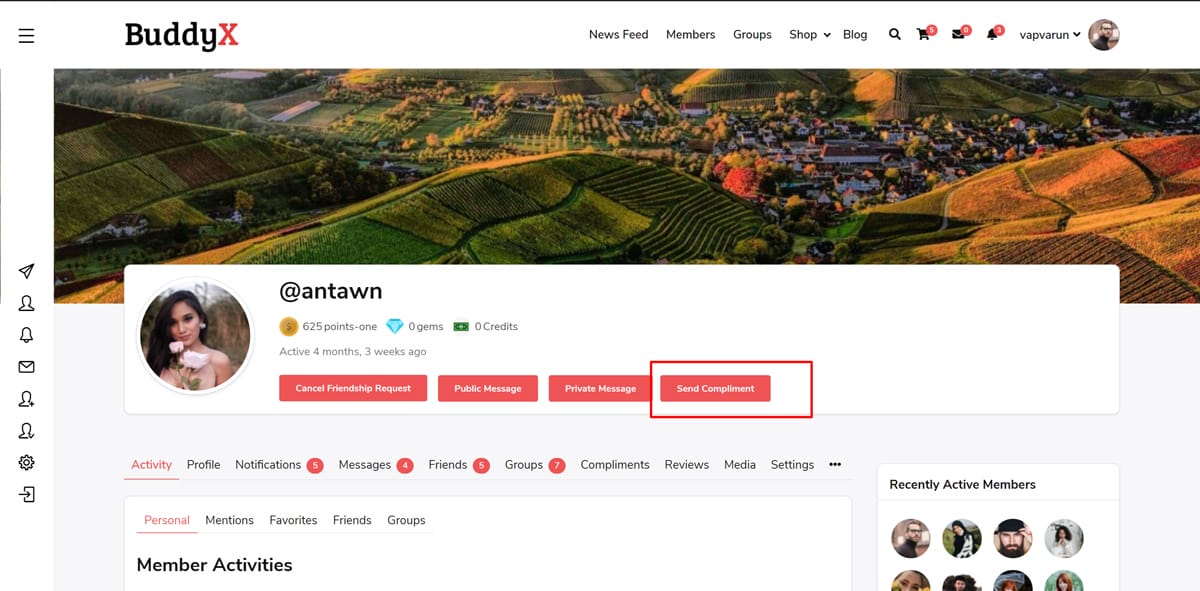This screenshot has width=1200, height=591.
Task: Switch to the Compliments tab
Action: click(x=614, y=464)
